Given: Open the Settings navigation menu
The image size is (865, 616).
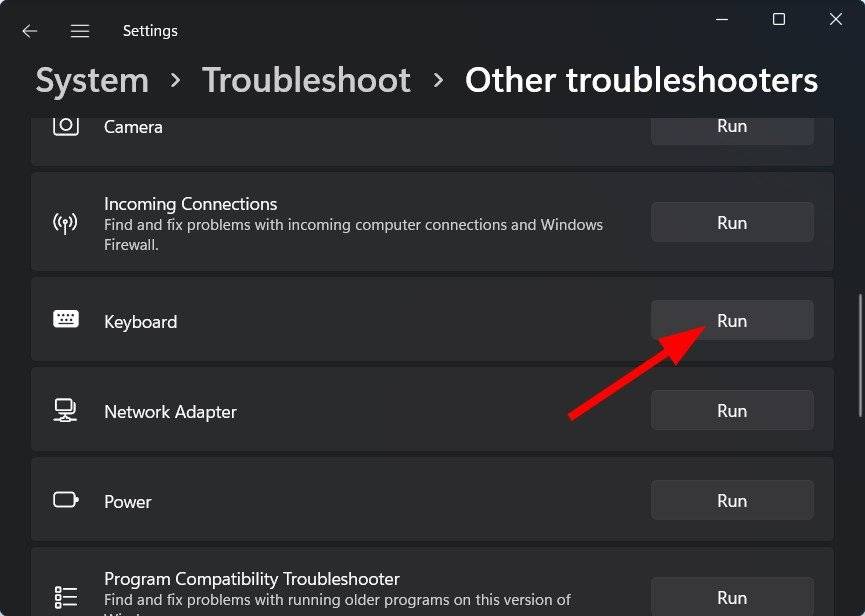Looking at the screenshot, I should (x=80, y=30).
